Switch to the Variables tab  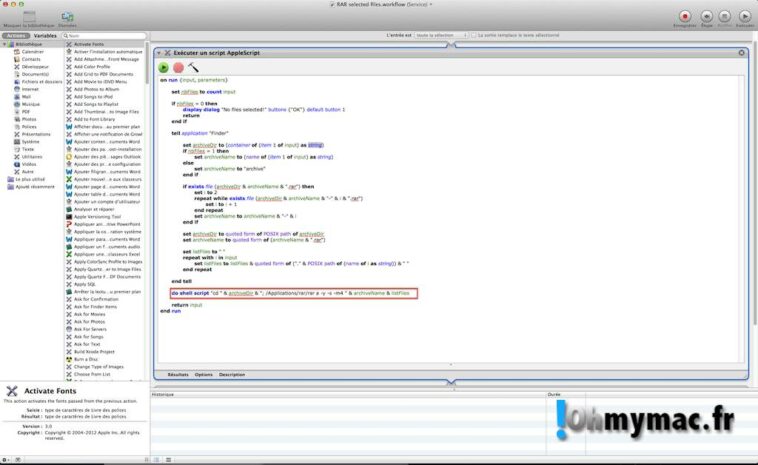click(46, 35)
